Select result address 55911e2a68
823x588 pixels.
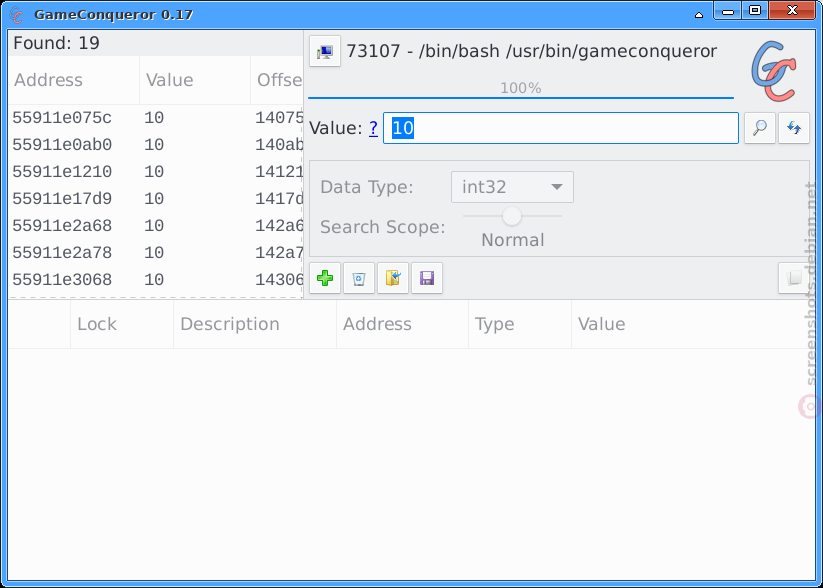click(x=62, y=226)
